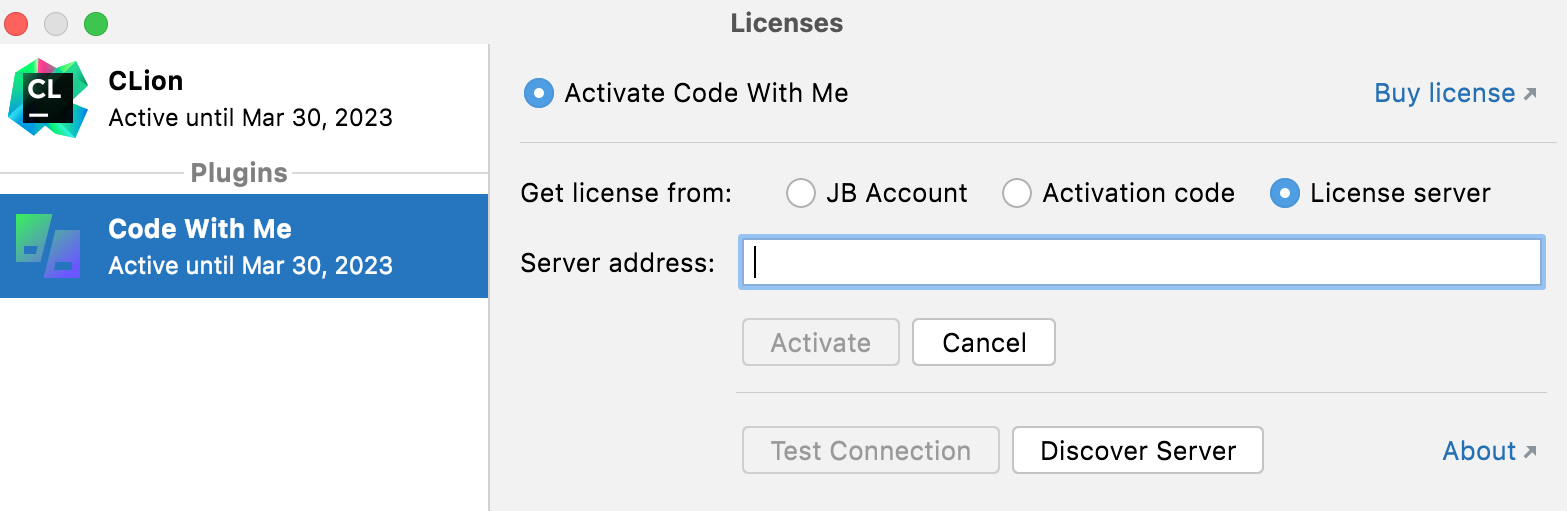Open the About link

click(1479, 452)
